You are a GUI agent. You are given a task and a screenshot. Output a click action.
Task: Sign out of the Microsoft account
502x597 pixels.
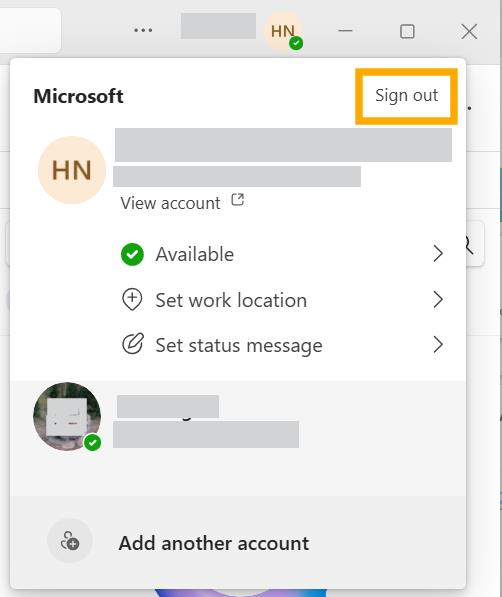tap(406, 96)
